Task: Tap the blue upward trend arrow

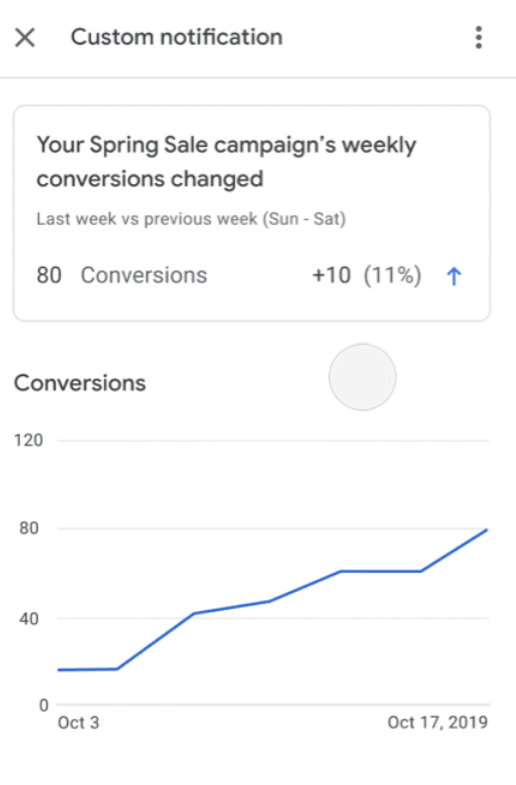Action: tap(454, 276)
